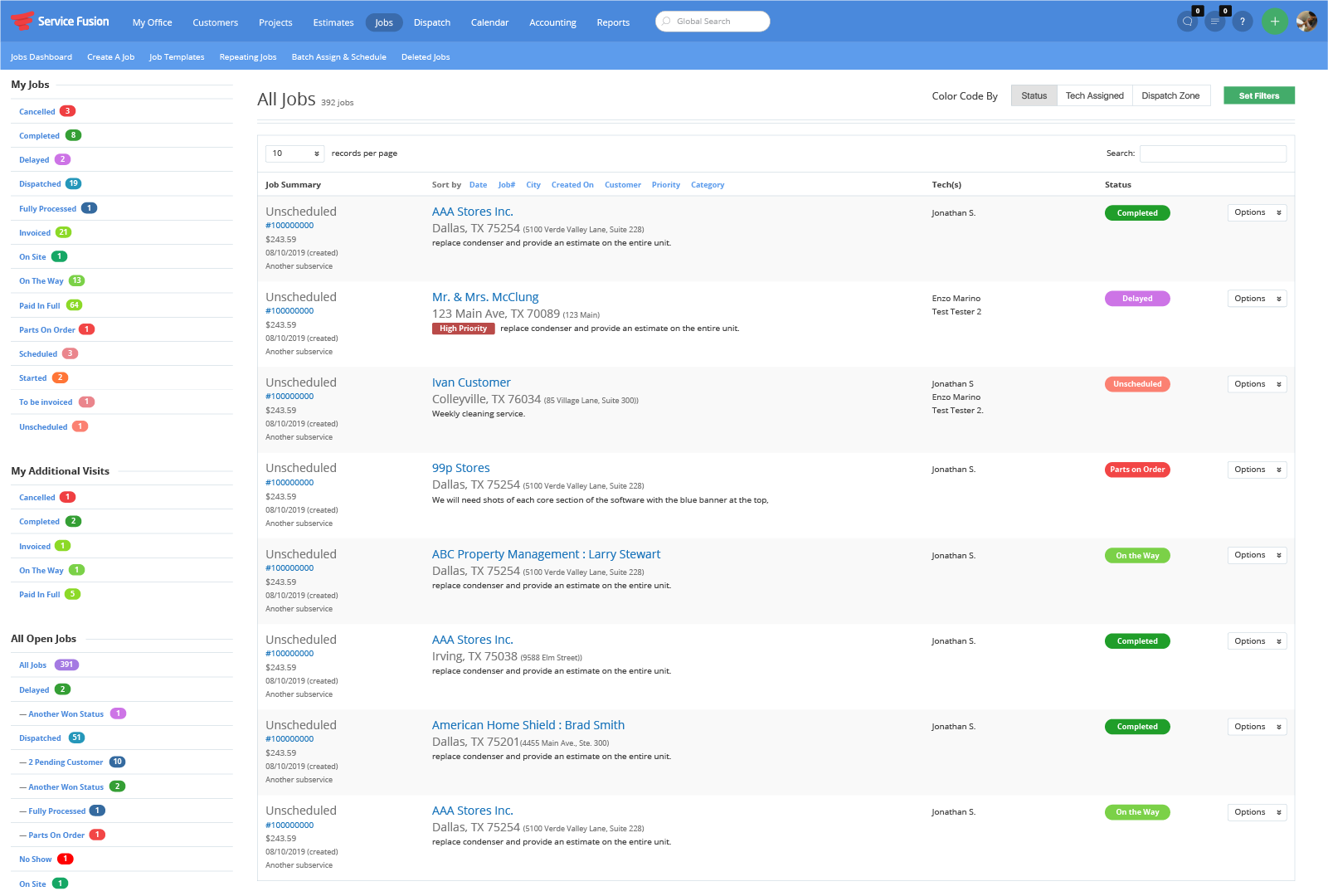Expand Options for Mr. & Mrs. McClung job
The image size is (1328, 896).
tap(1257, 299)
